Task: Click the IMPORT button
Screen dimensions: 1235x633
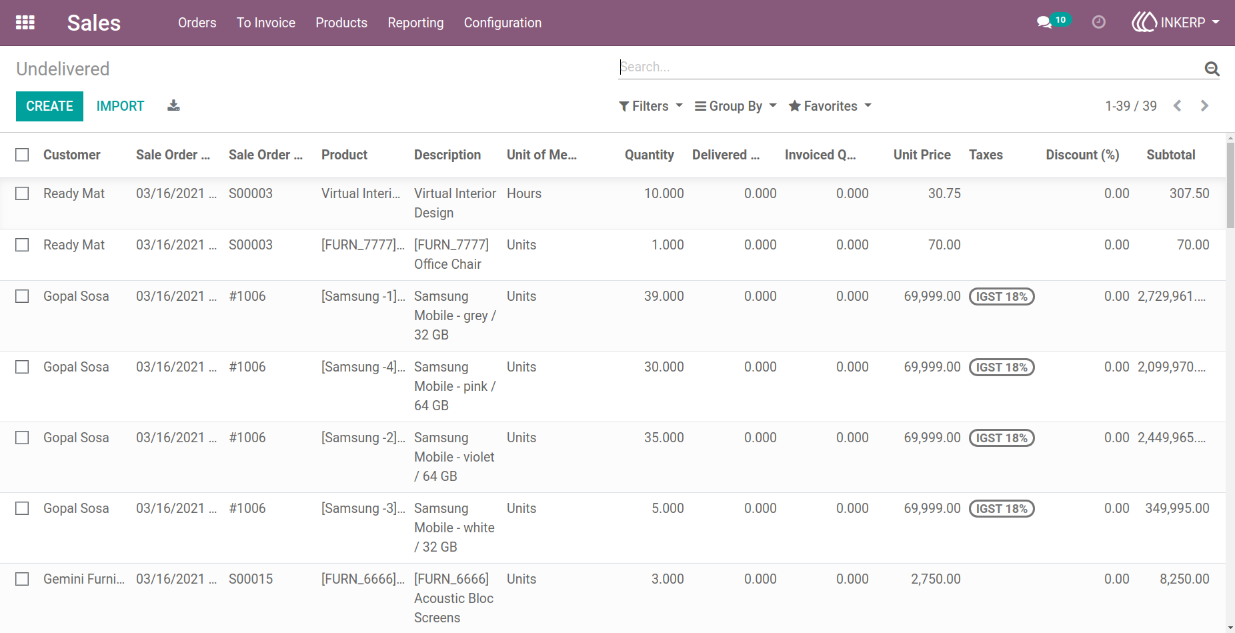Action: pos(120,106)
